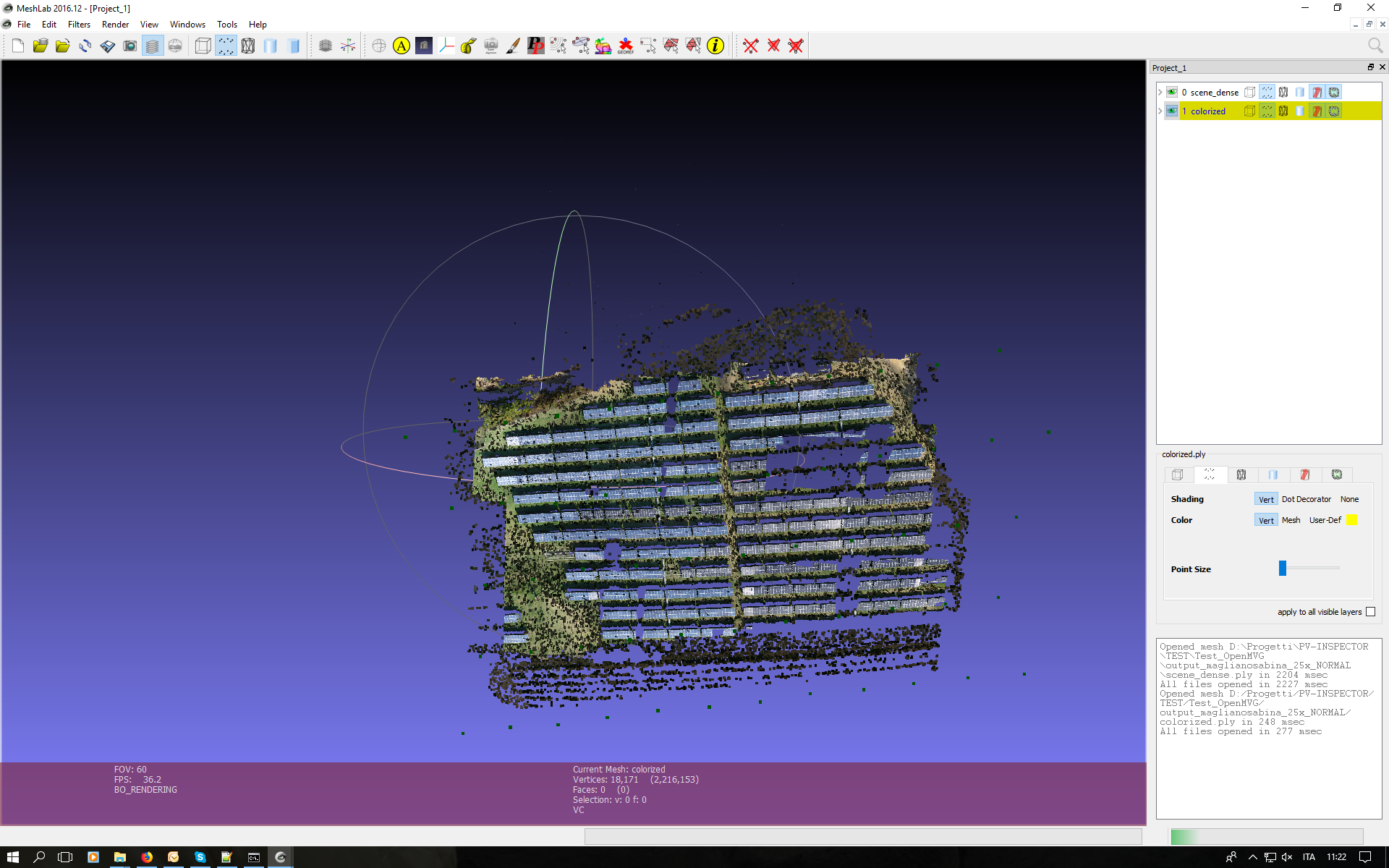Image resolution: width=1389 pixels, height=868 pixels.
Task: Open the Filters menu
Action: tap(79, 24)
